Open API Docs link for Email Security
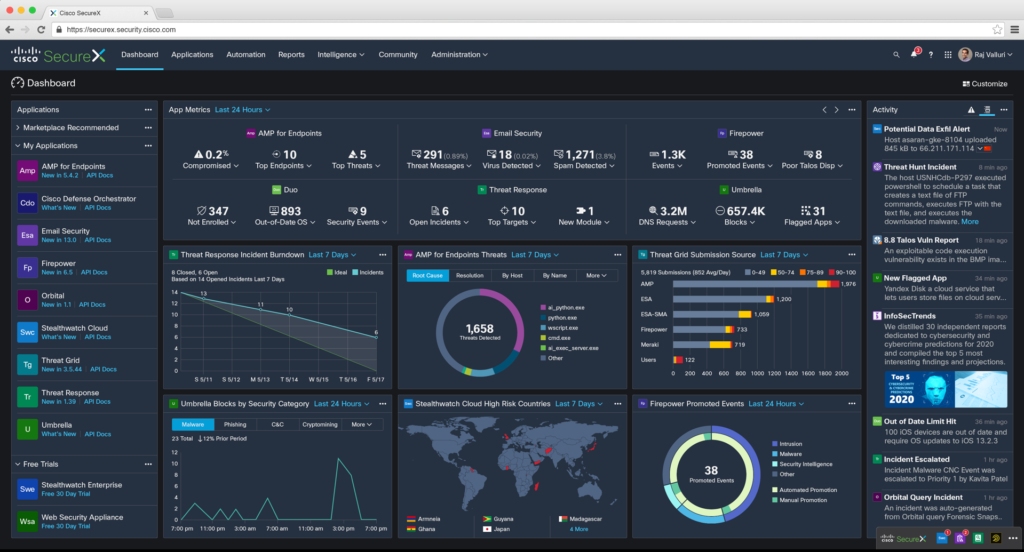This screenshot has height=552, width=1024. (x=98, y=241)
